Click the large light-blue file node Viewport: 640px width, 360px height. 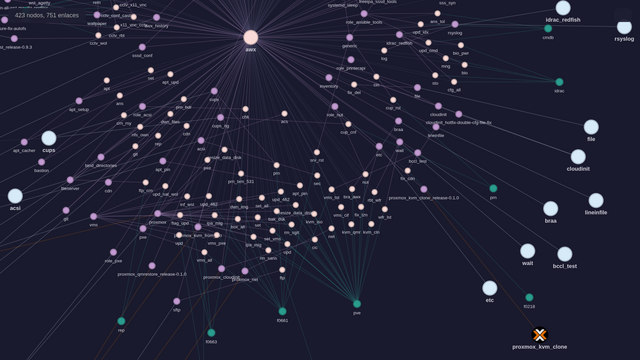pos(591,127)
